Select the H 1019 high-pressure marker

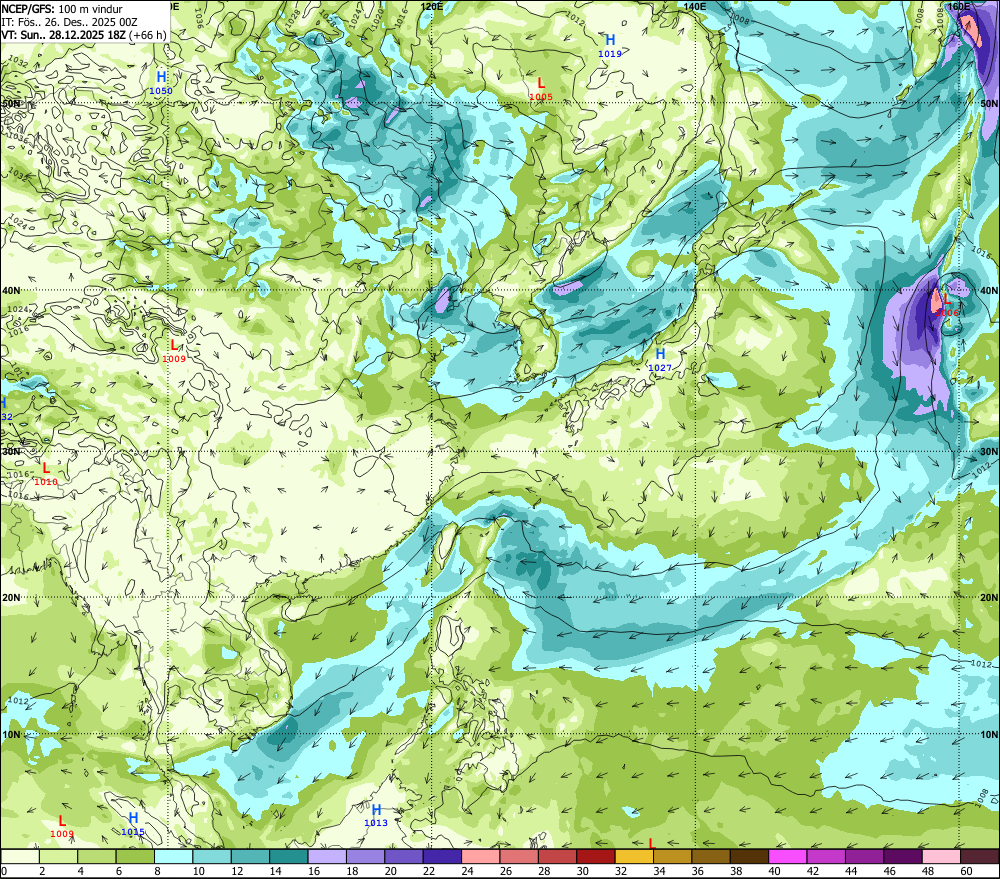click(x=610, y=46)
